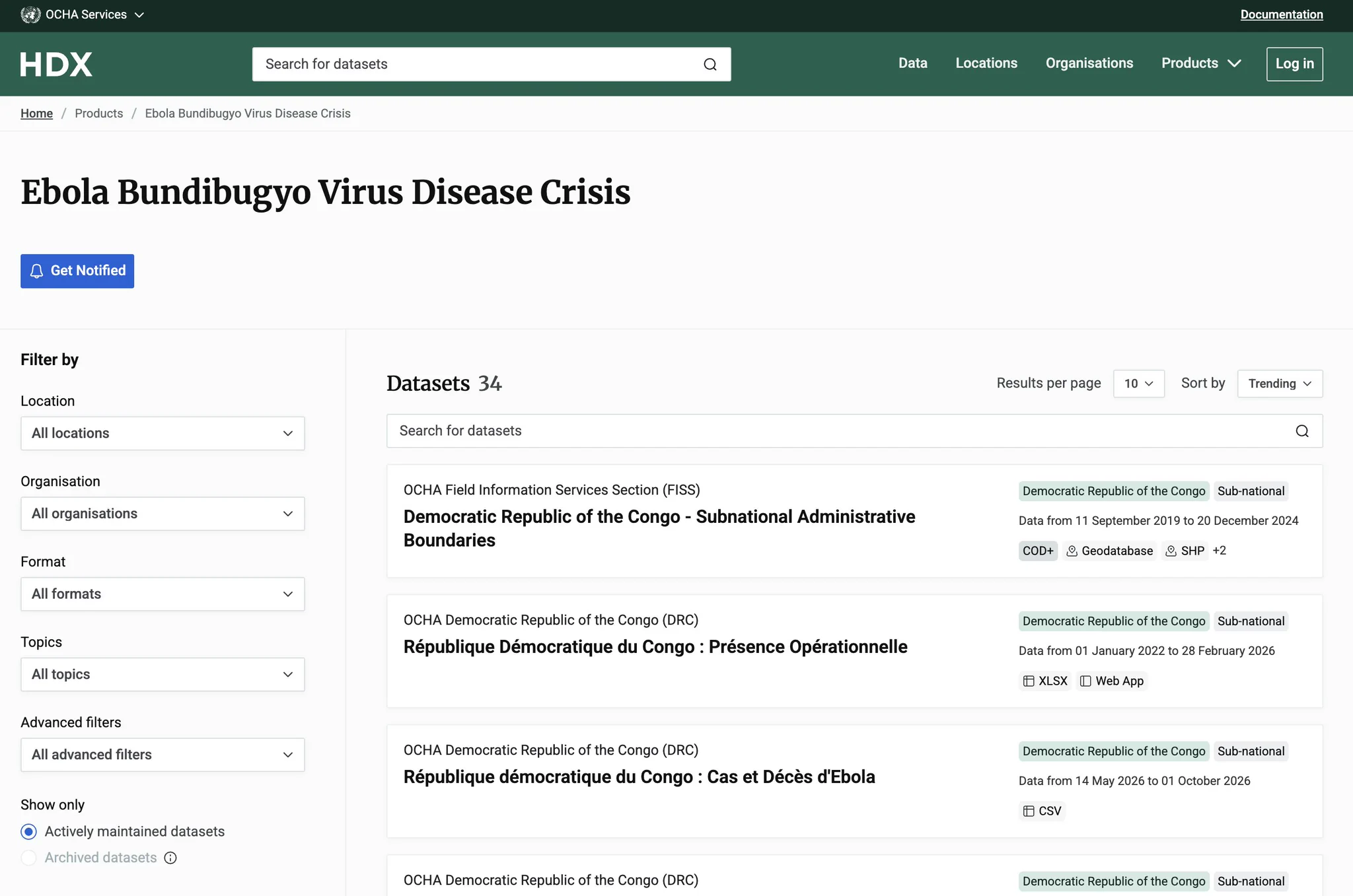
Task: Click the HDX logo
Action: click(x=56, y=64)
